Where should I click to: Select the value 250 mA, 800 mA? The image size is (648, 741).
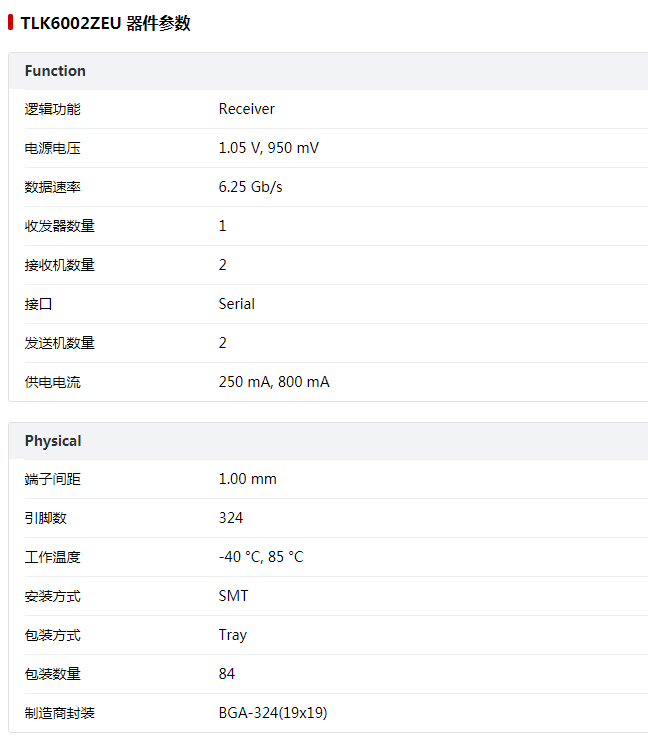(x=274, y=382)
